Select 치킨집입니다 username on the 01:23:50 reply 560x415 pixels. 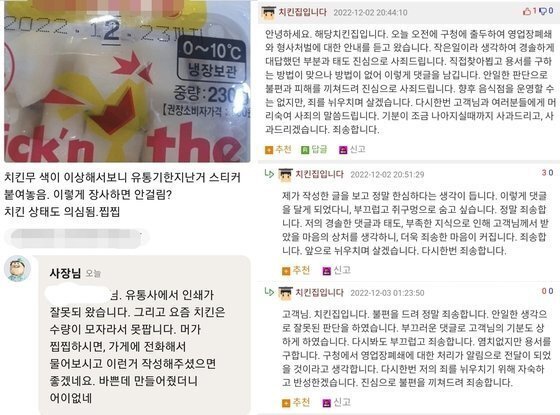[320, 292]
